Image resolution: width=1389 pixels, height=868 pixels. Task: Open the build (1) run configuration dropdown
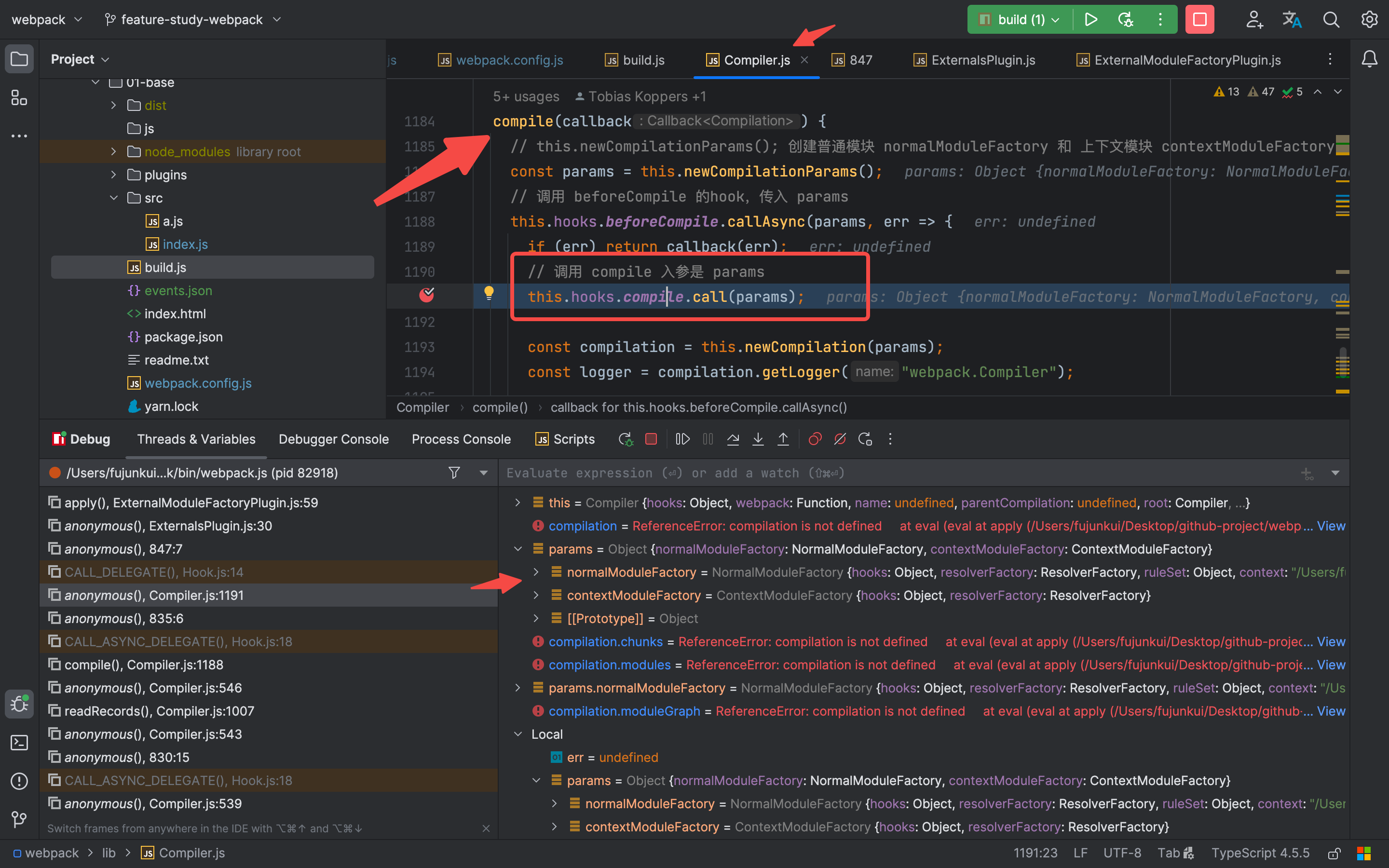coord(1055,20)
